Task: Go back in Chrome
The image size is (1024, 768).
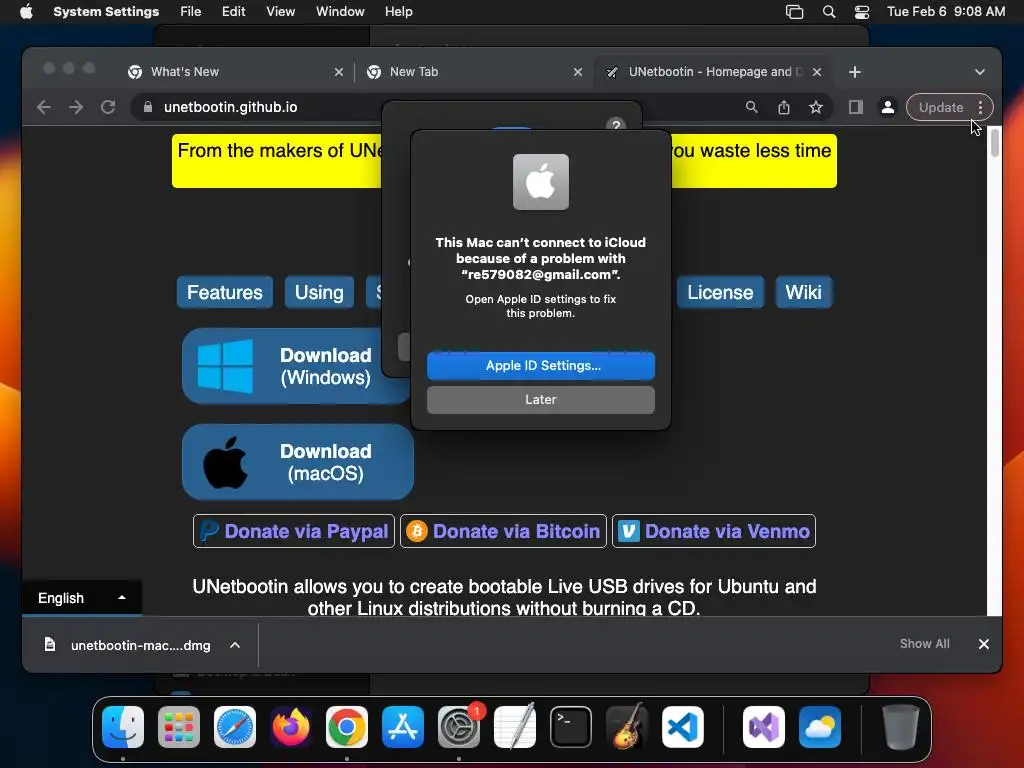Action: [44, 107]
